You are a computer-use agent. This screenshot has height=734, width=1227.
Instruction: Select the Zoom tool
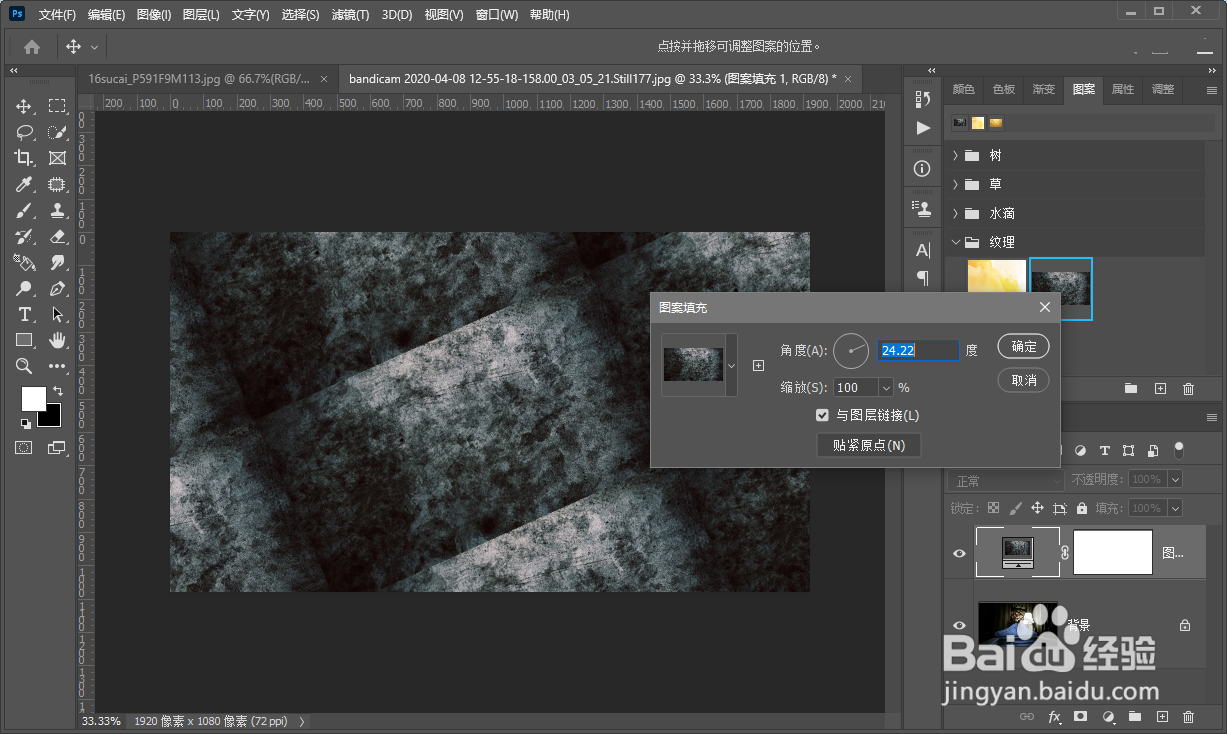24,366
